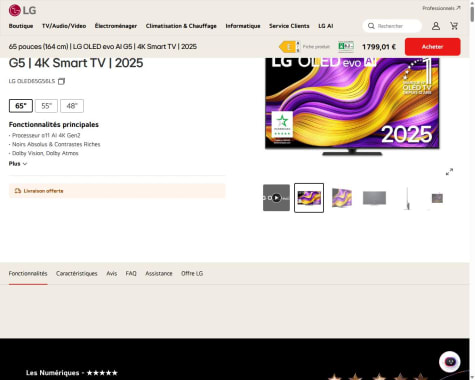The height and width of the screenshot is (380, 475).
Task: Select the wall-mounted TV thumbnail
Action: (x=437, y=198)
